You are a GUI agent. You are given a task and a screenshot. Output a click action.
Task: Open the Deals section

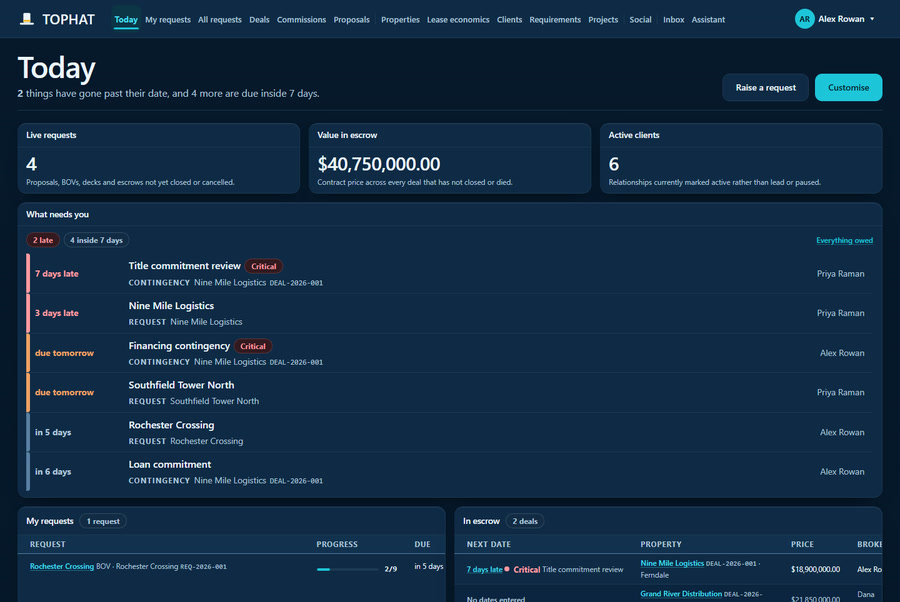(259, 20)
